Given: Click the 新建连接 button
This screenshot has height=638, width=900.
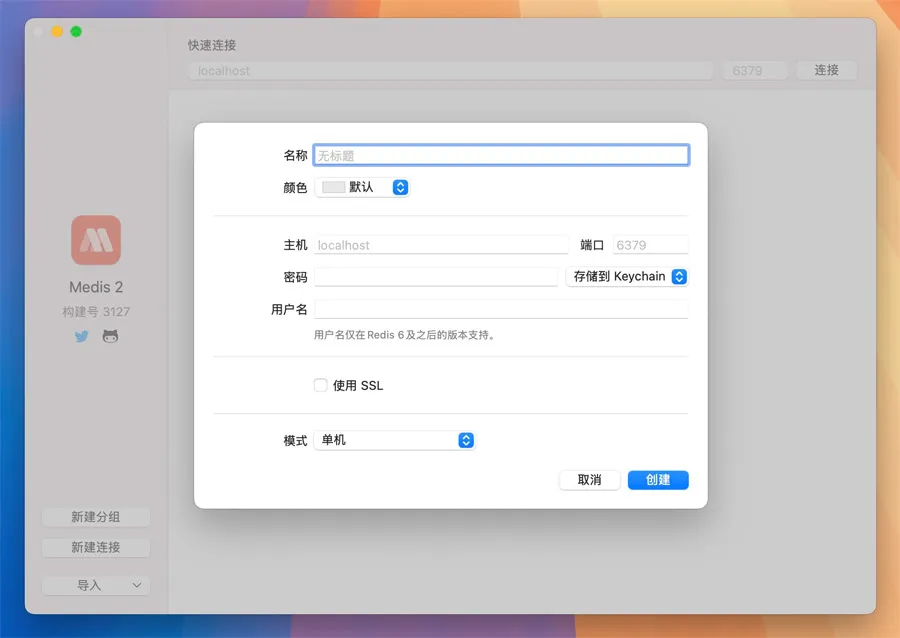Looking at the screenshot, I should click(96, 547).
